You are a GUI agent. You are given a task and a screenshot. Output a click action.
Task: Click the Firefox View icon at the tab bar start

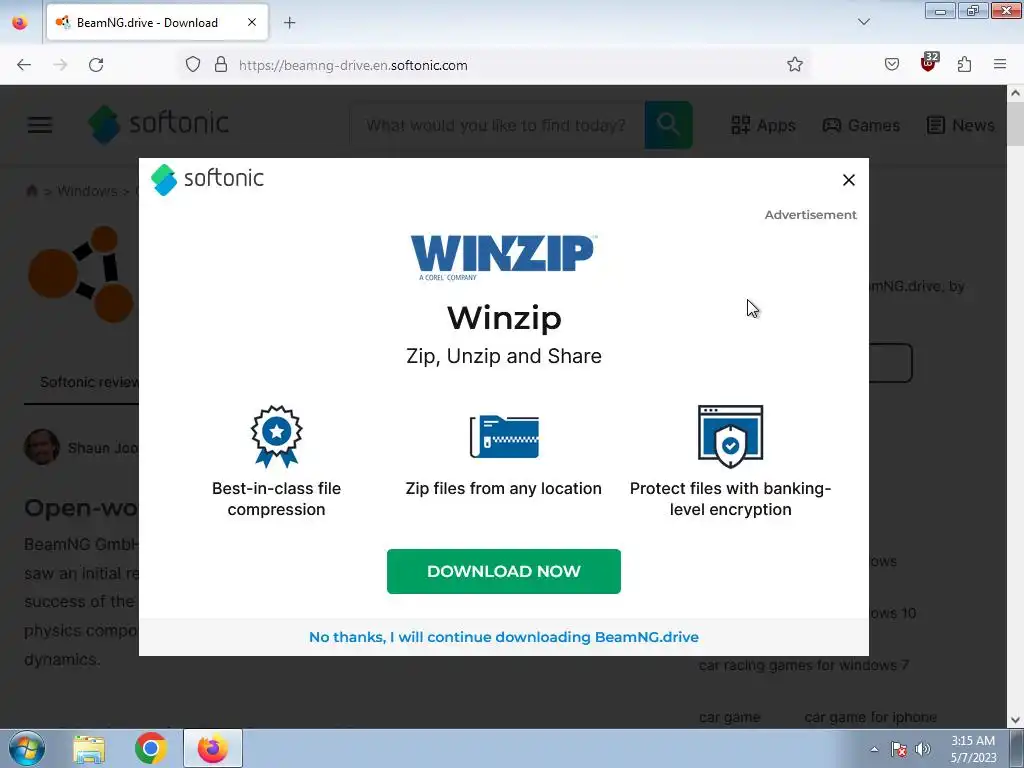20,22
